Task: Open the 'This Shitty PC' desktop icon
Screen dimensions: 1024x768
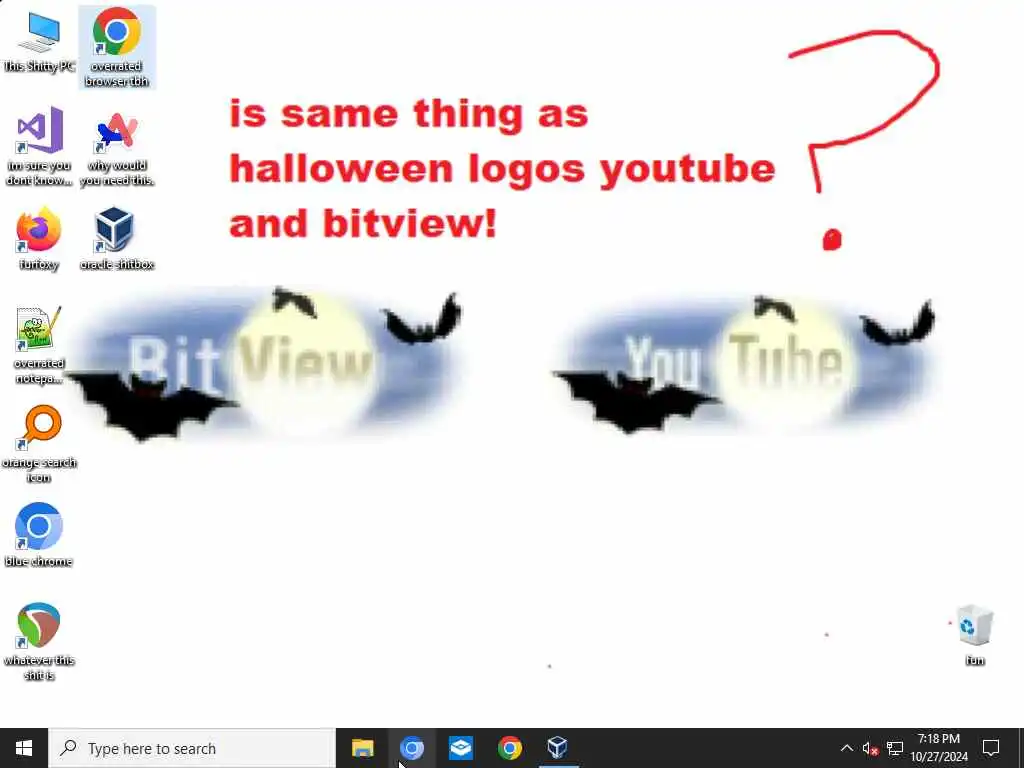Action: [x=39, y=40]
